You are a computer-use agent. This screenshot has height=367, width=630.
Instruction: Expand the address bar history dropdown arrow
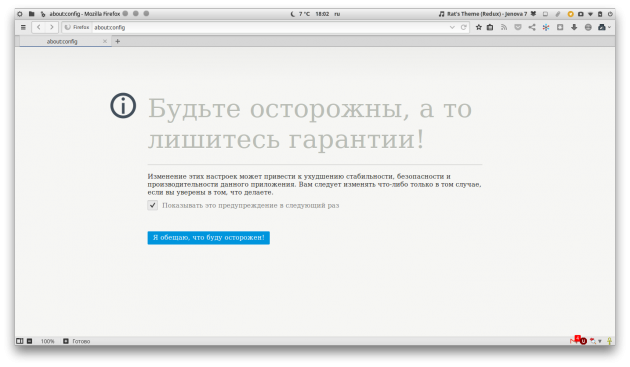pos(452,27)
